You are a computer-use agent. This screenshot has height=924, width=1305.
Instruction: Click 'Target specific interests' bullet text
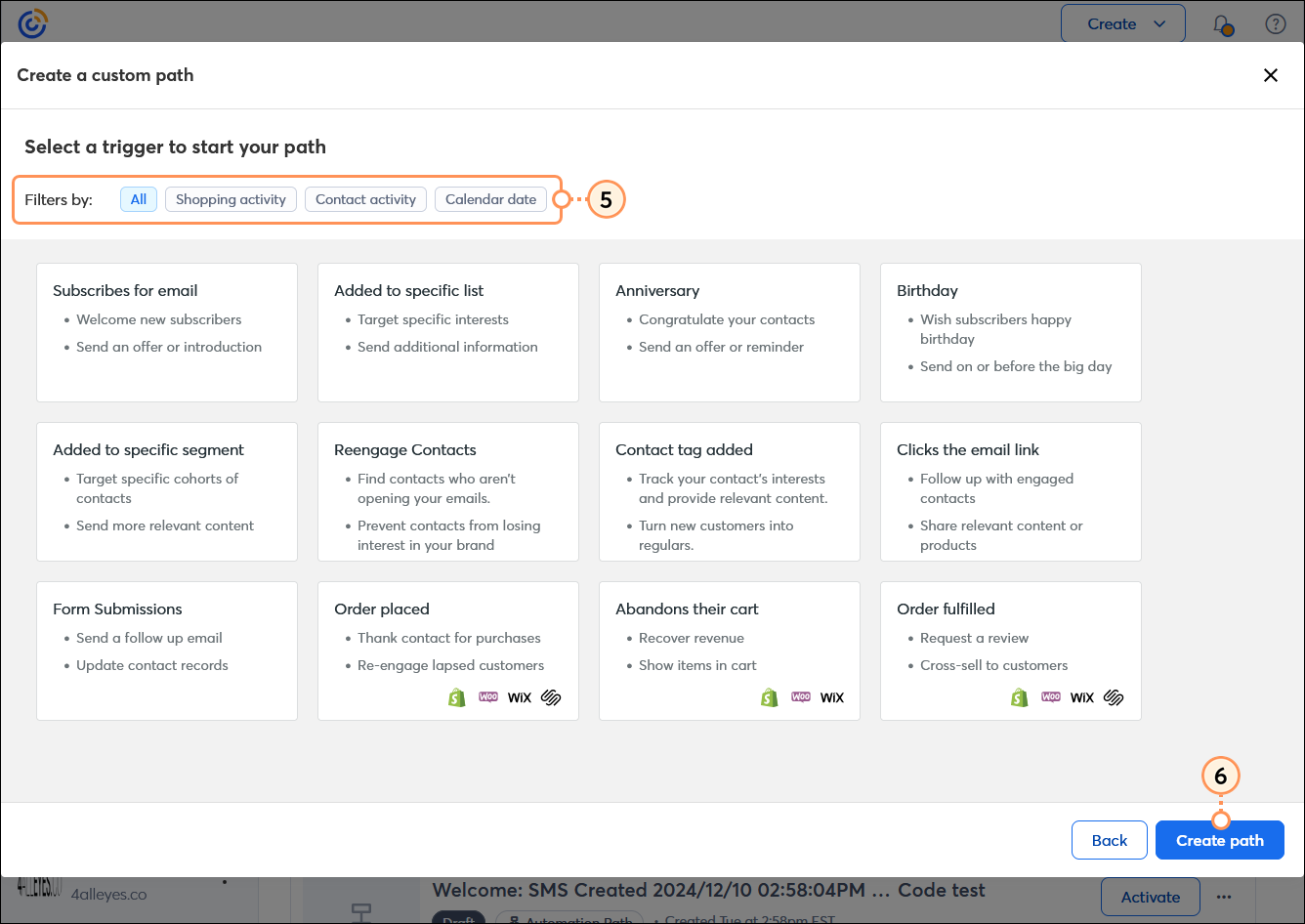(x=433, y=319)
